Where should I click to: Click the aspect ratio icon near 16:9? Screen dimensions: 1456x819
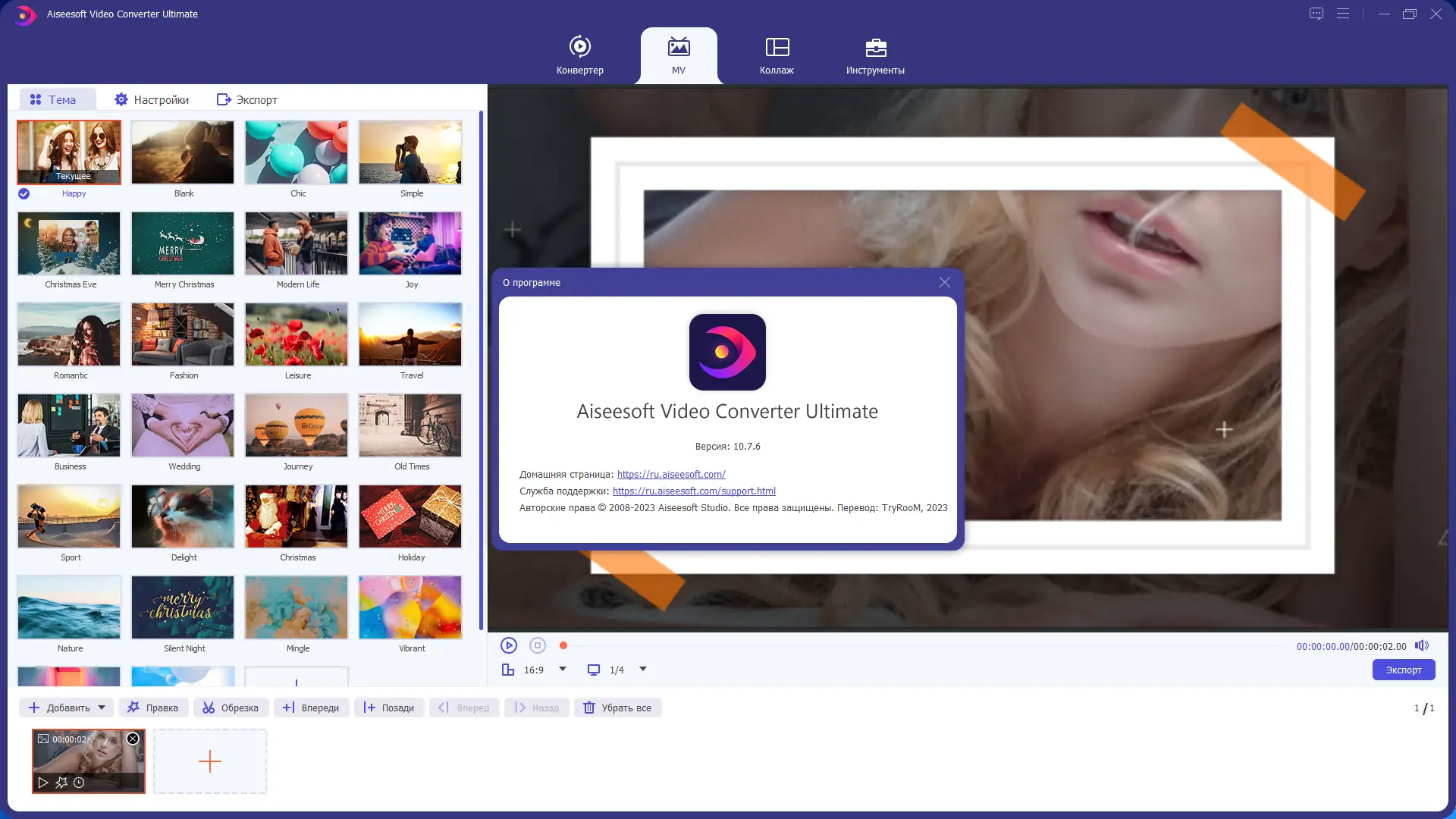tap(508, 670)
